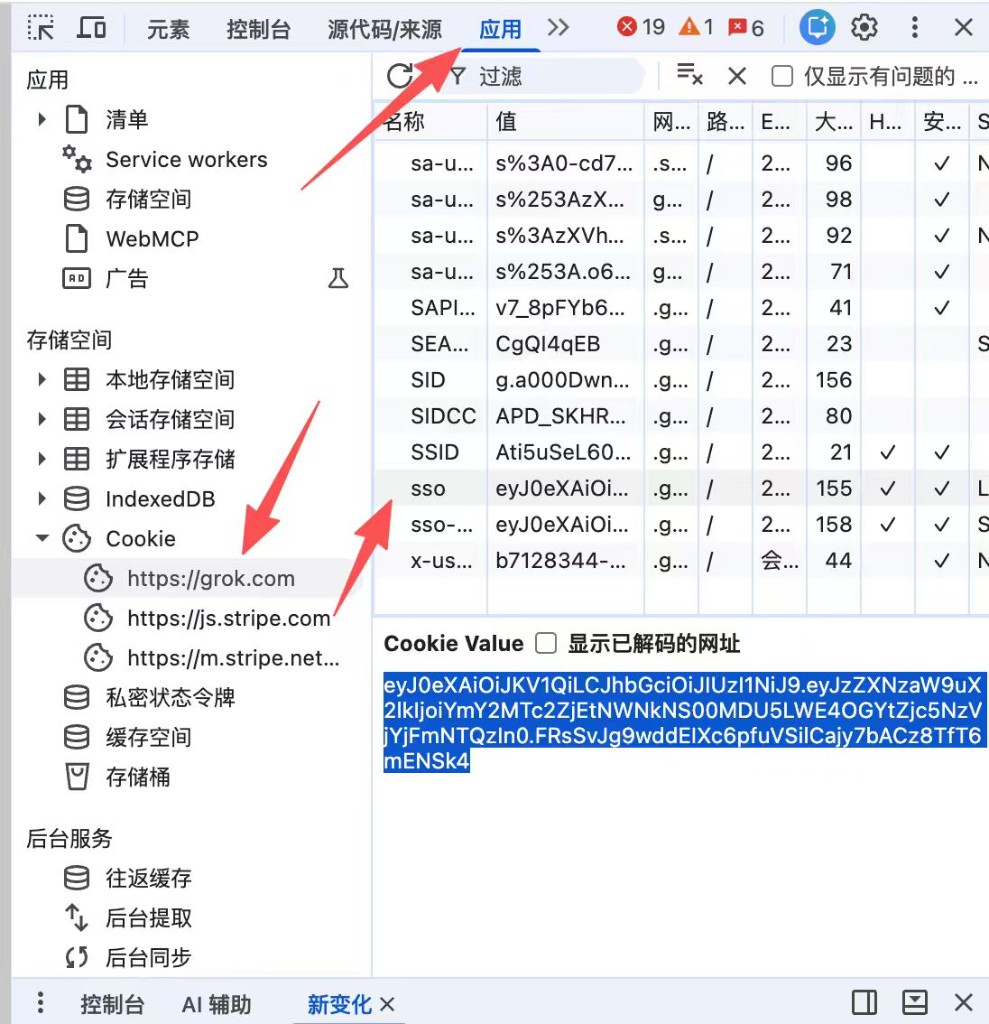Open DevTools settings gear
The height and width of the screenshot is (1024, 989).
coord(864,27)
